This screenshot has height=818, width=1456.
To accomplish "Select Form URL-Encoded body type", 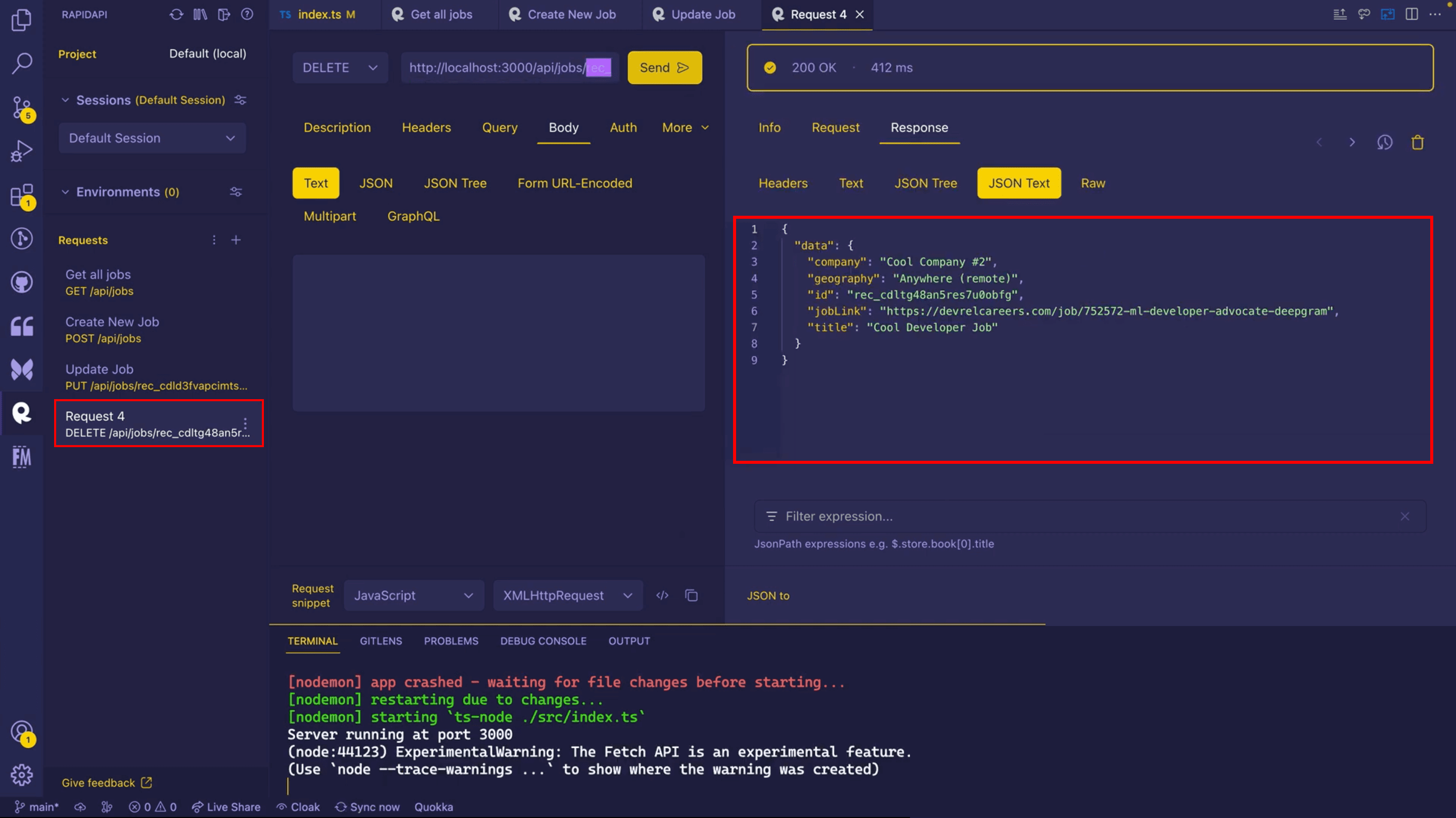I will pyautogui.click(x=575, y=183).
